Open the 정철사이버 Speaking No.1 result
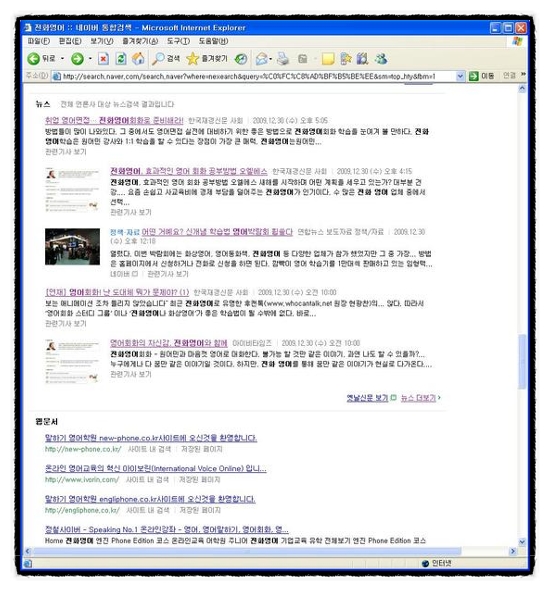 tap(167, 530)
